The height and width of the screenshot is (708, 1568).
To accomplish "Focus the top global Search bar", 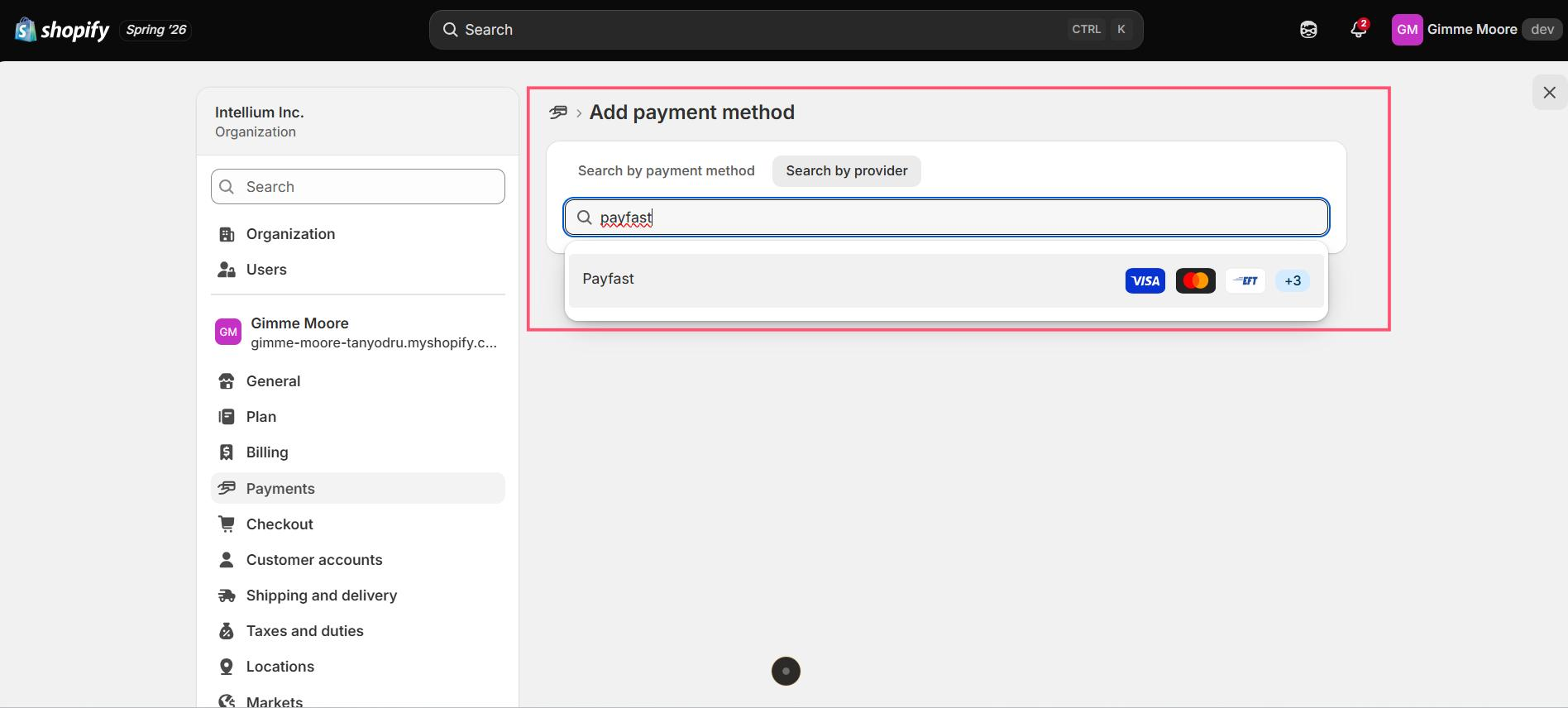I will click(786, 30).
